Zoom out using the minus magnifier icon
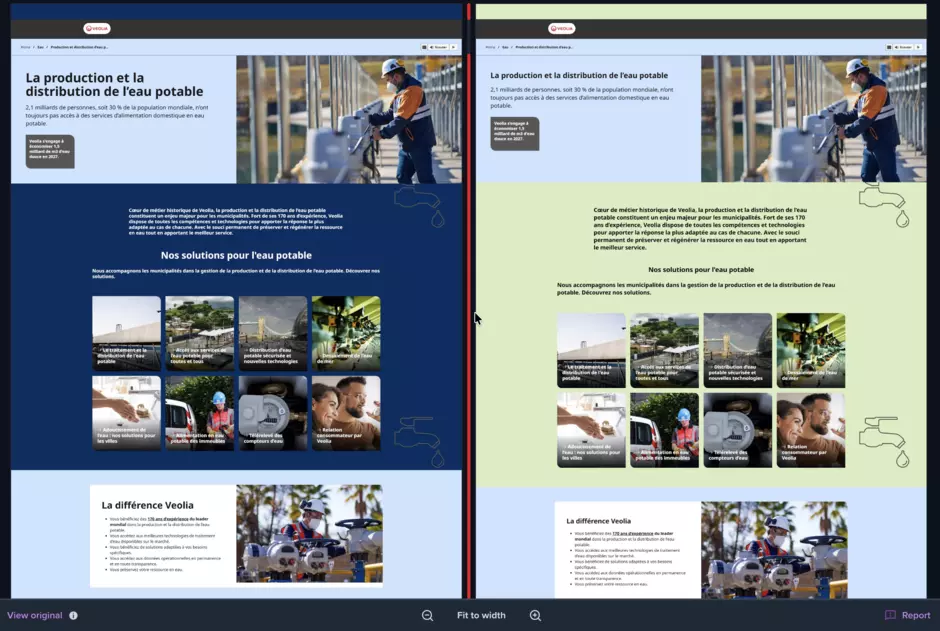 click(x=427, y=615)
